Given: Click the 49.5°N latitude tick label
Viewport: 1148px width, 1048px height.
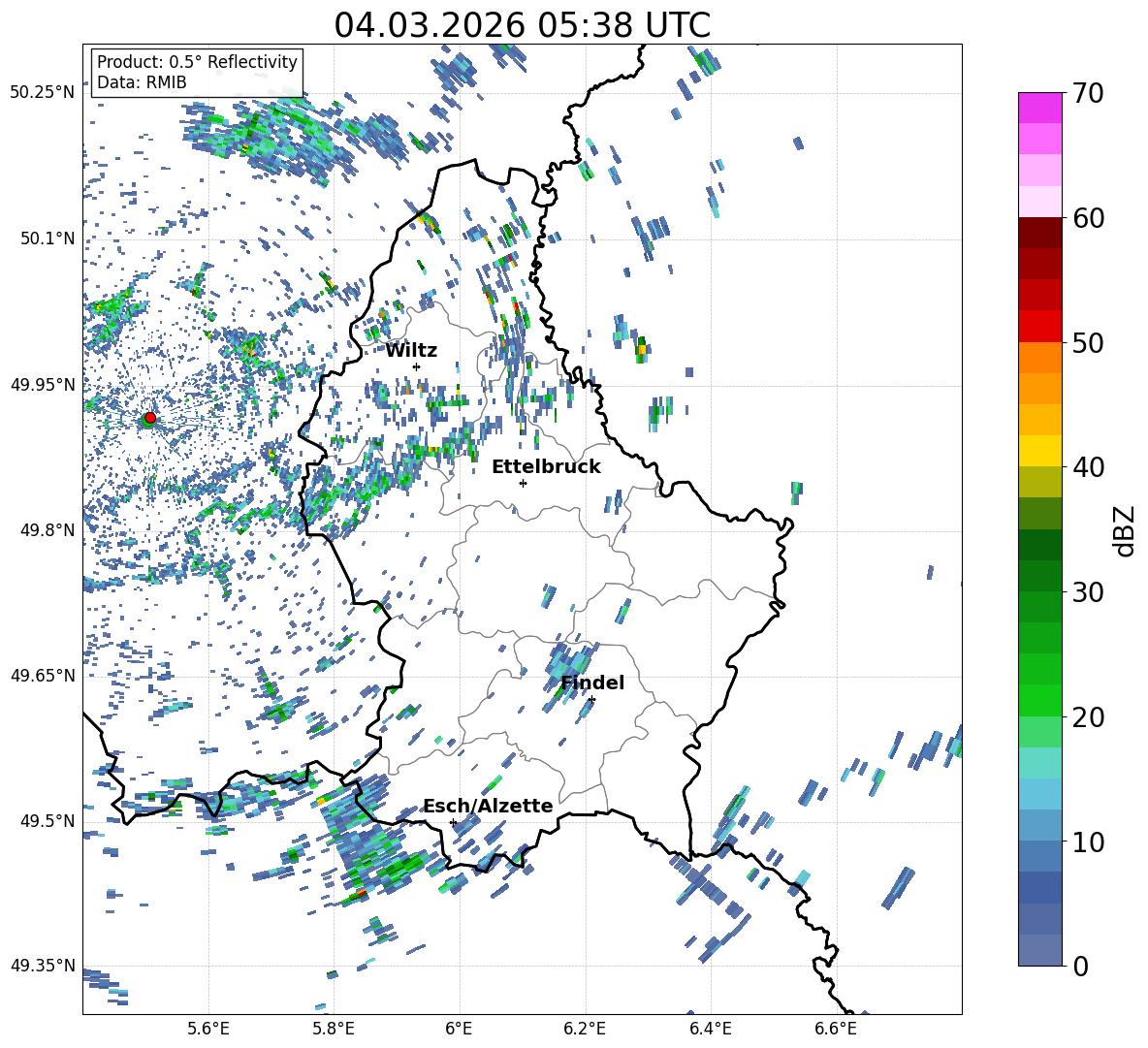Looking at the screenshot, I should tap(48, 820).
